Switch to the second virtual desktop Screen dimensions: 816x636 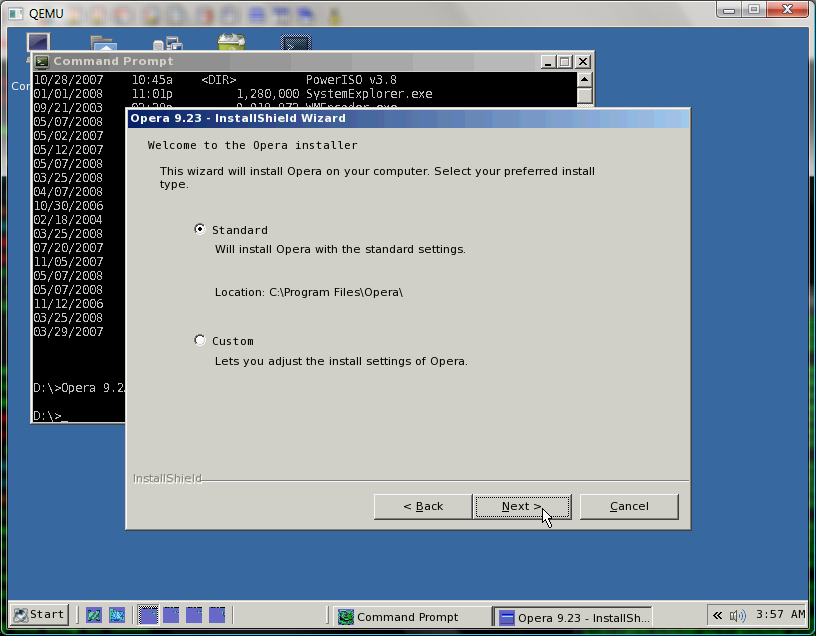click(171, 615)
